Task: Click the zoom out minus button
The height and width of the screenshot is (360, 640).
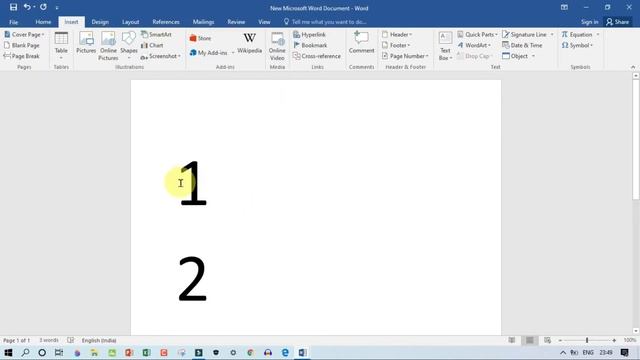Action: [560, 340]
